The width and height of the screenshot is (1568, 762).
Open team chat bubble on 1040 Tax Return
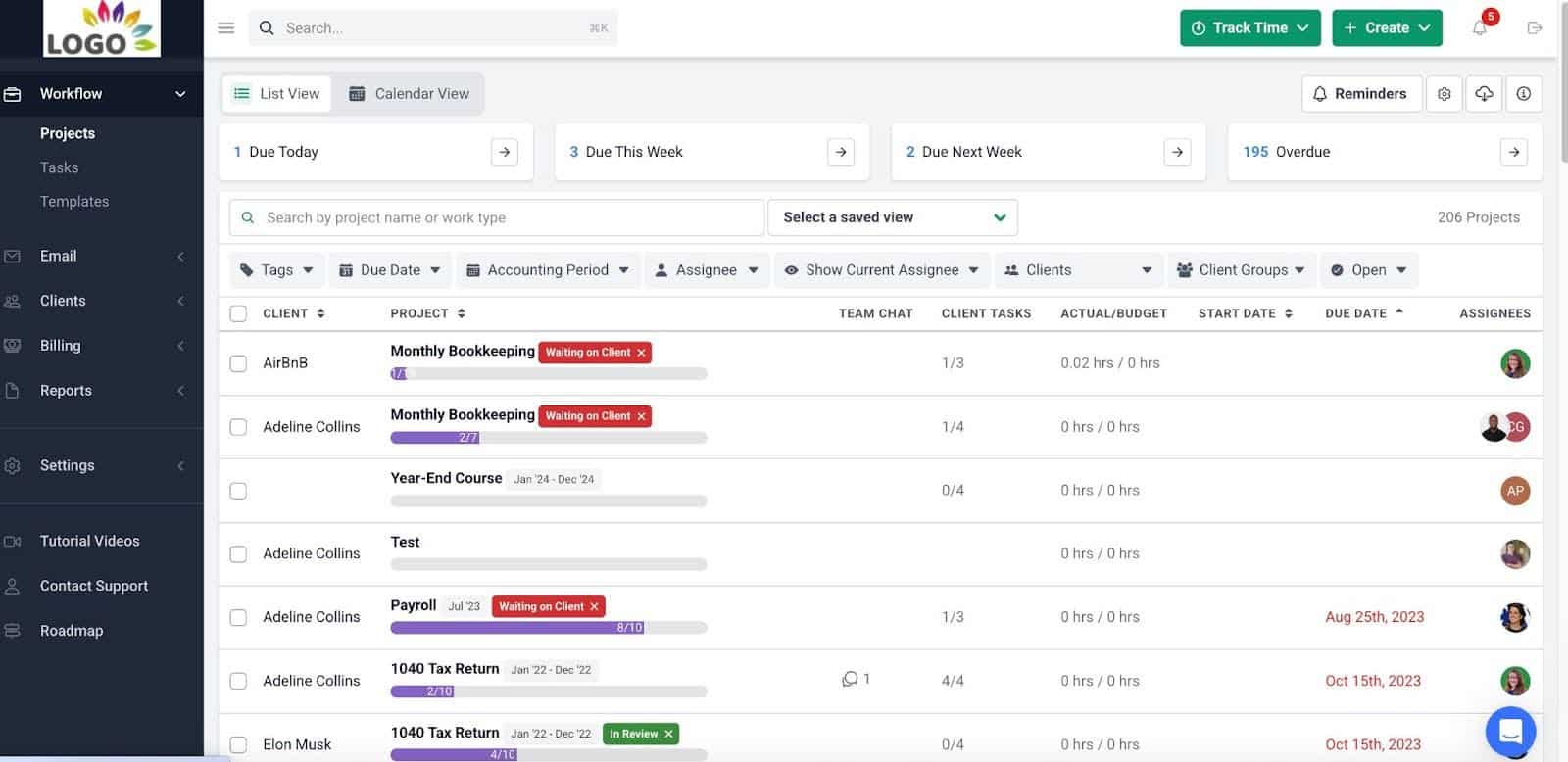[x=851, y=680]
